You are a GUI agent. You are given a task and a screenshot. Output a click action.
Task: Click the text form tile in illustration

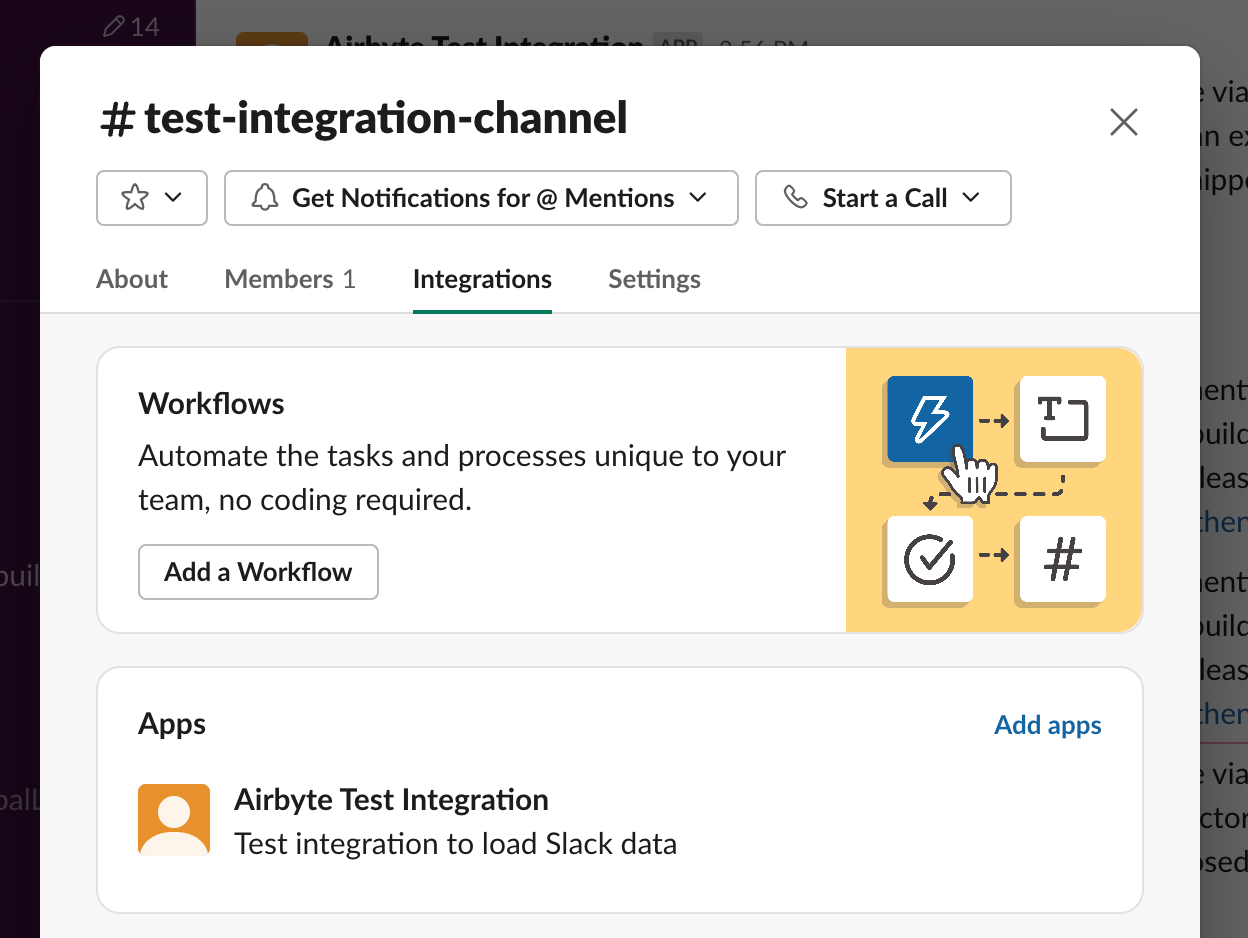click(1061, 418)
